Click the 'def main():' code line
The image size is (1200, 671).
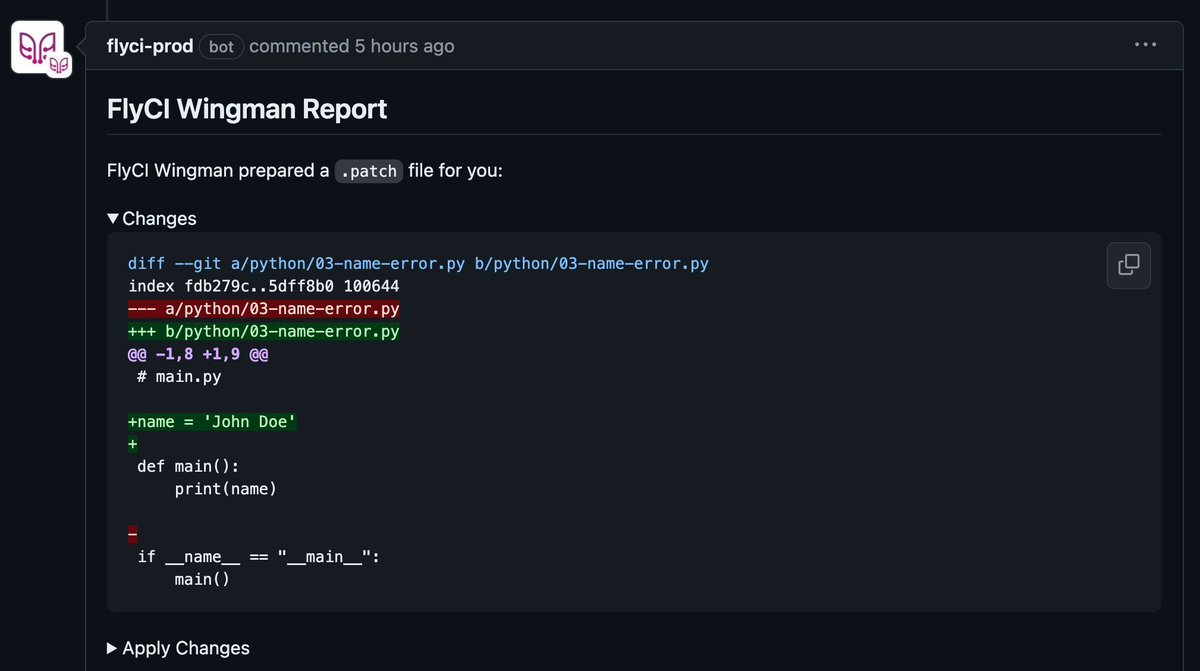tap(188, 467)
